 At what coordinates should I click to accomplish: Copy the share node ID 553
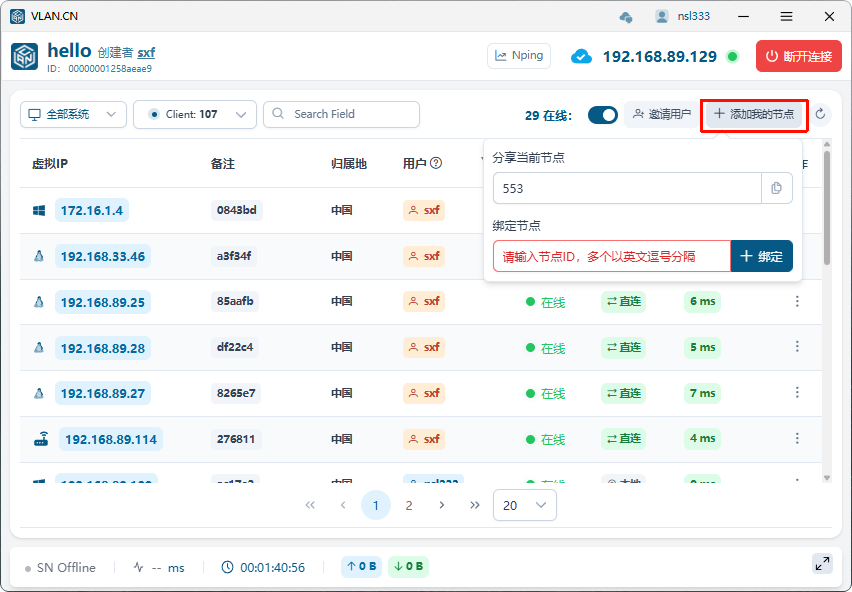(776, 188)
